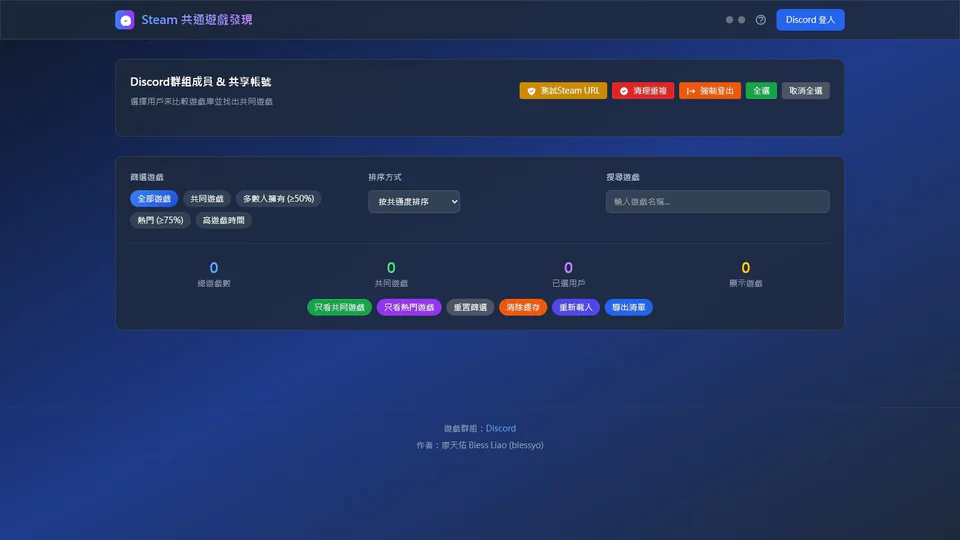The width and height of the screenshot is (960, 540).
Task: Click the green 只看共同遊戲 button
Action: tap(339, 307)
